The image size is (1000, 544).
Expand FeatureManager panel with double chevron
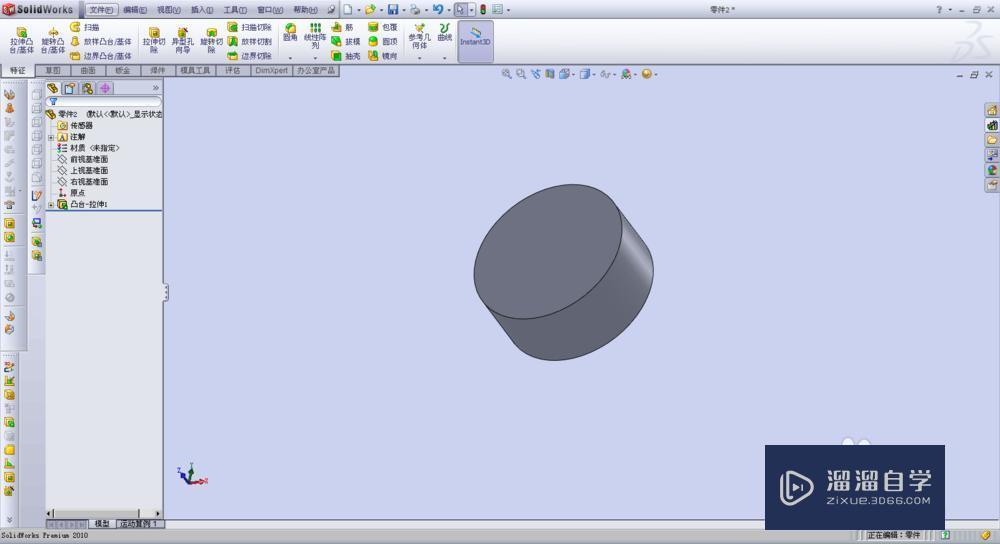click(156, 88)
